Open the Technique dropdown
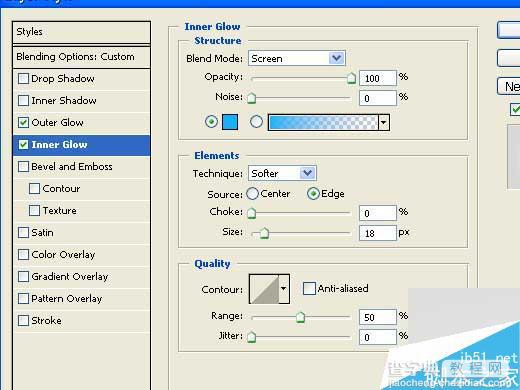 [282, 173]
